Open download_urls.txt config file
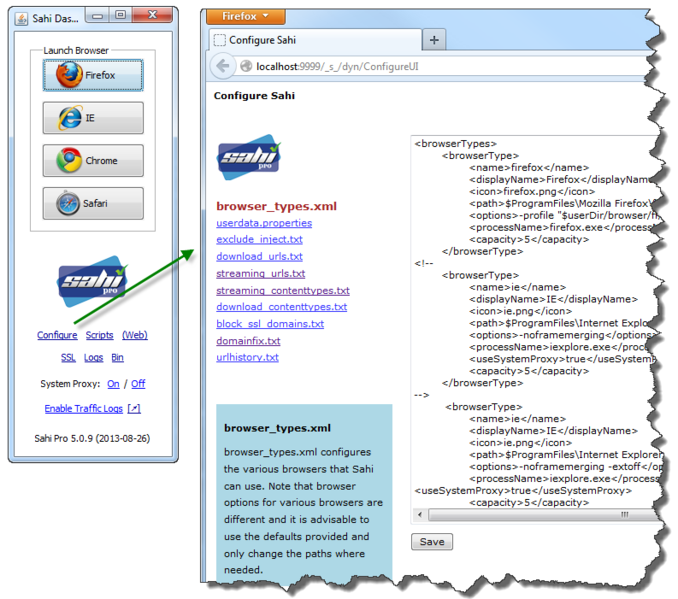 tap(259, 257)
